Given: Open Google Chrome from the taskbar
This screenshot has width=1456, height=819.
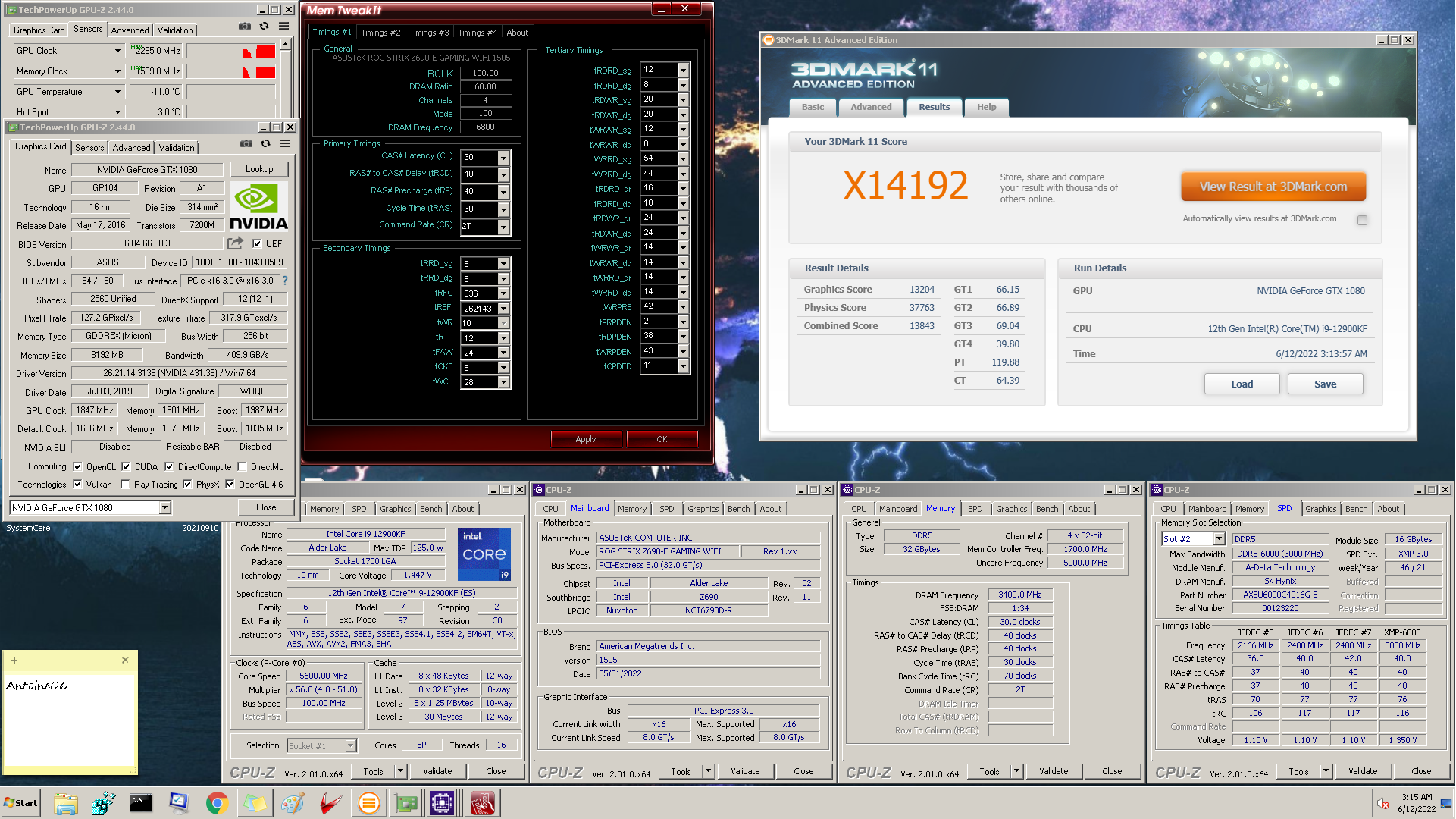Looking at the screenshot, I should click(x=217, y=803).
